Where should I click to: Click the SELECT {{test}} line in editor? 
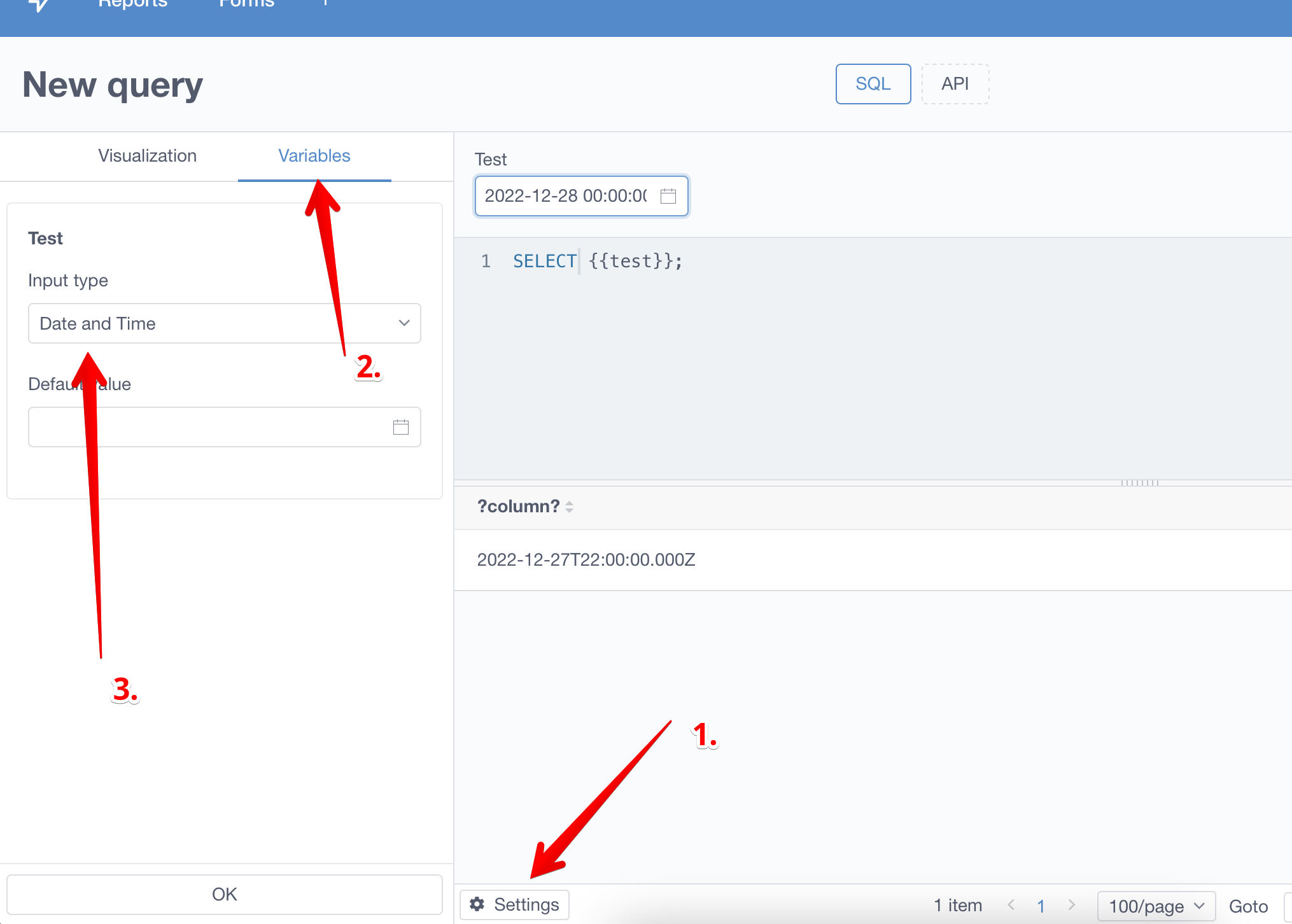point(598,261)
